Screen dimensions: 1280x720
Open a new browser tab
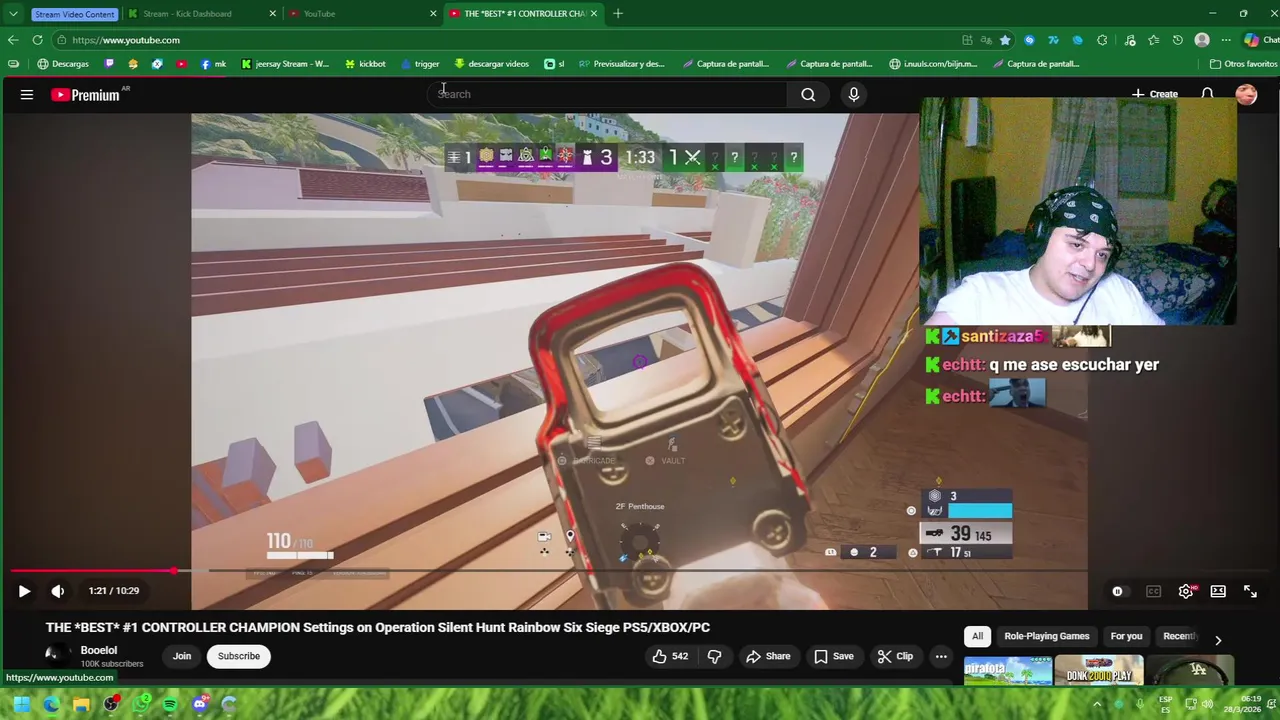coord(618,14)
